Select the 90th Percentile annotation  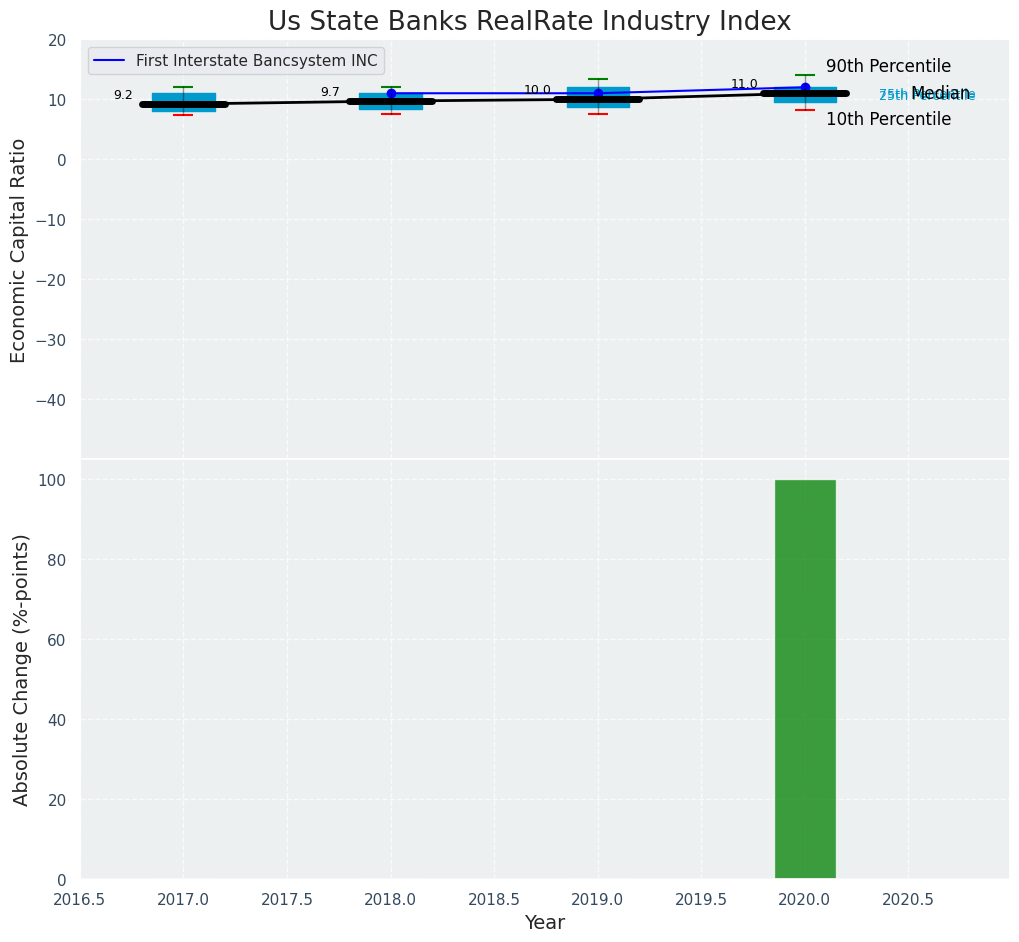point(888,66)
